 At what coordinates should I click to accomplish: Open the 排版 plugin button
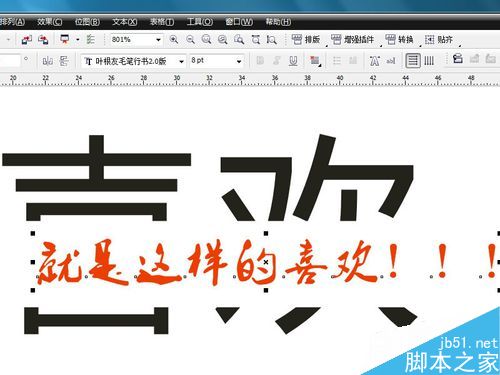(306, 40)
